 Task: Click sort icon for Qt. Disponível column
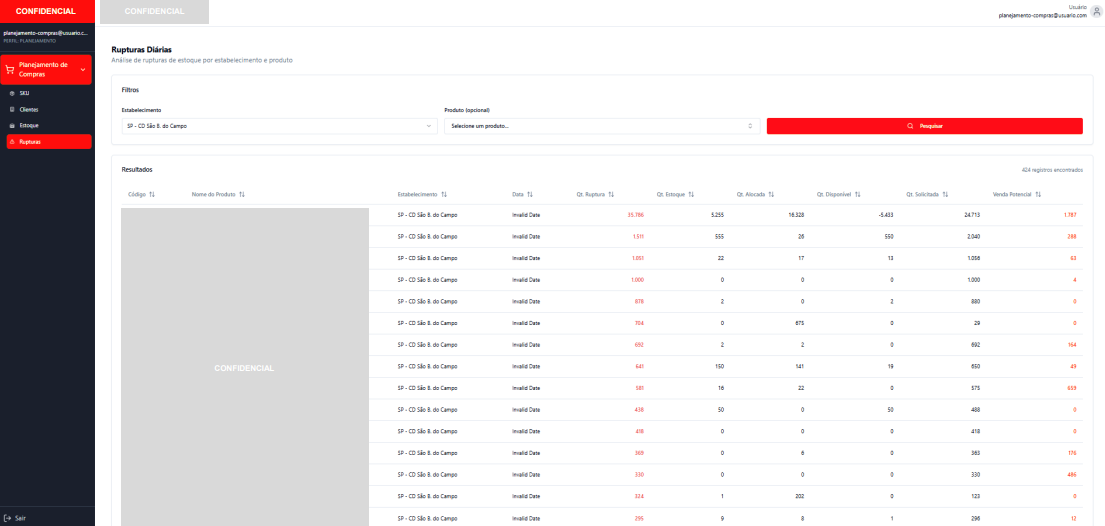point(858,194)
